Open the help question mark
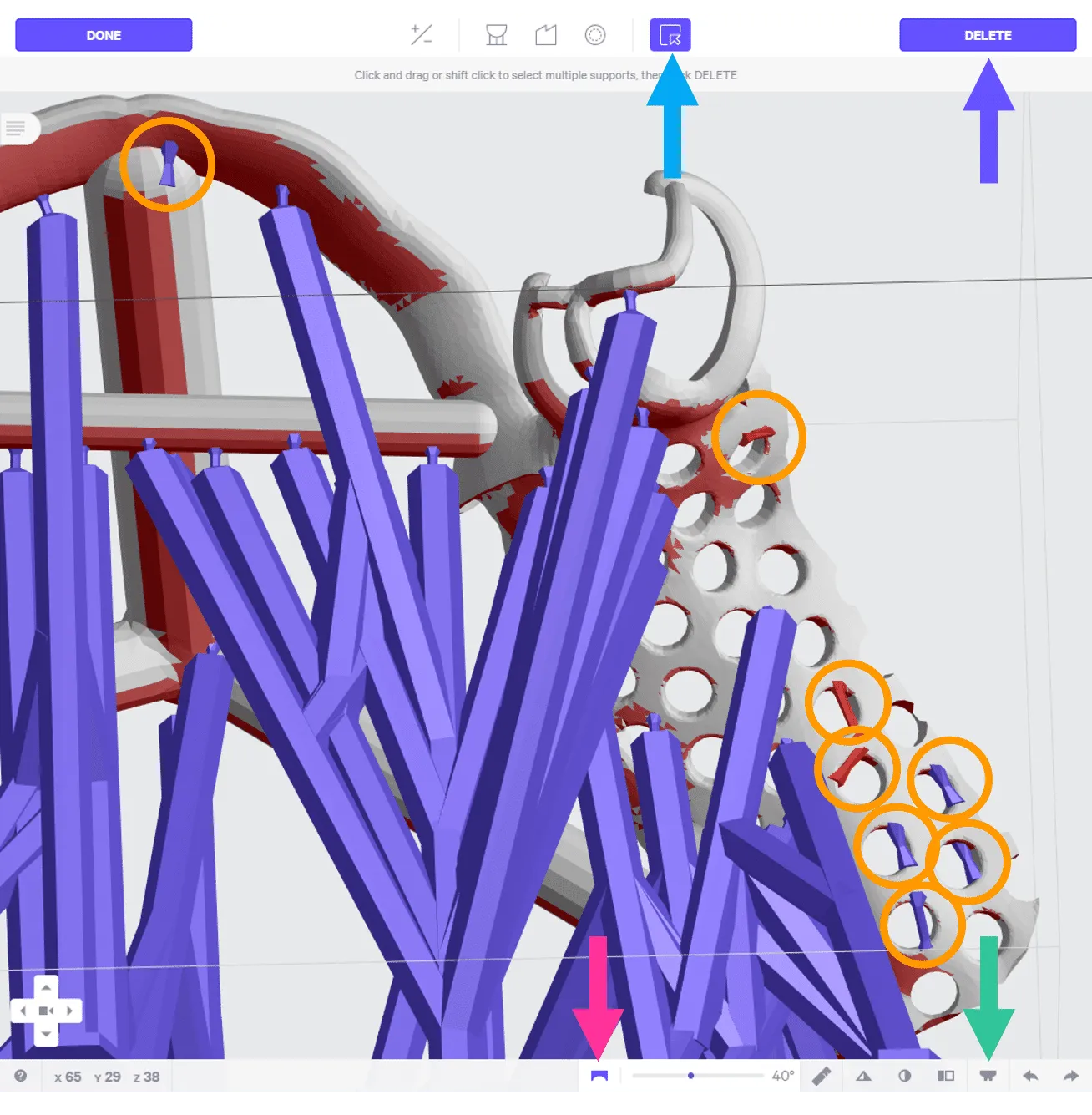The width and height of the screenshot is (1092, 1115). pos(21,1076)
